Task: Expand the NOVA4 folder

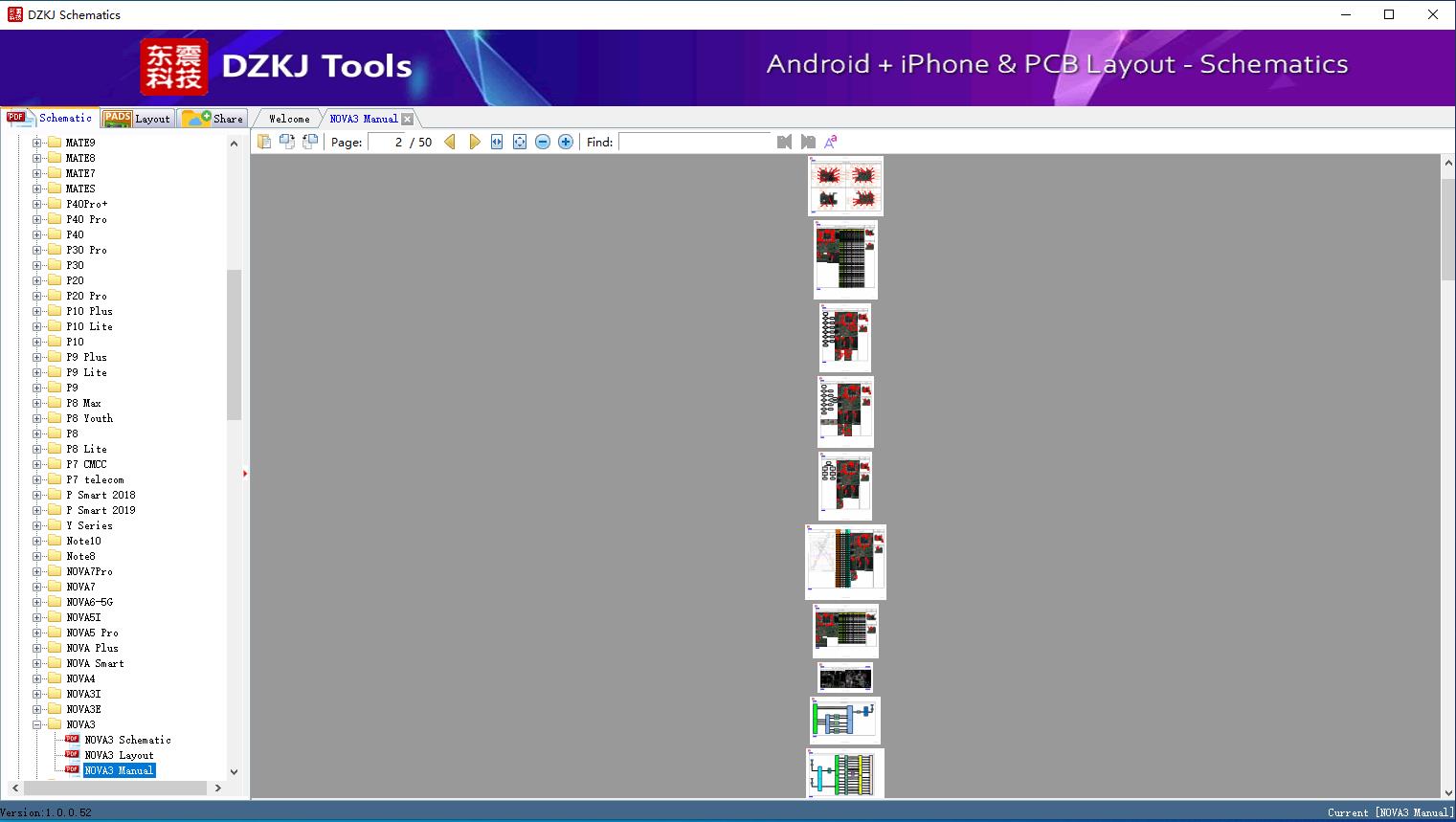Action: pyautogui.click(x=37, y=678)
